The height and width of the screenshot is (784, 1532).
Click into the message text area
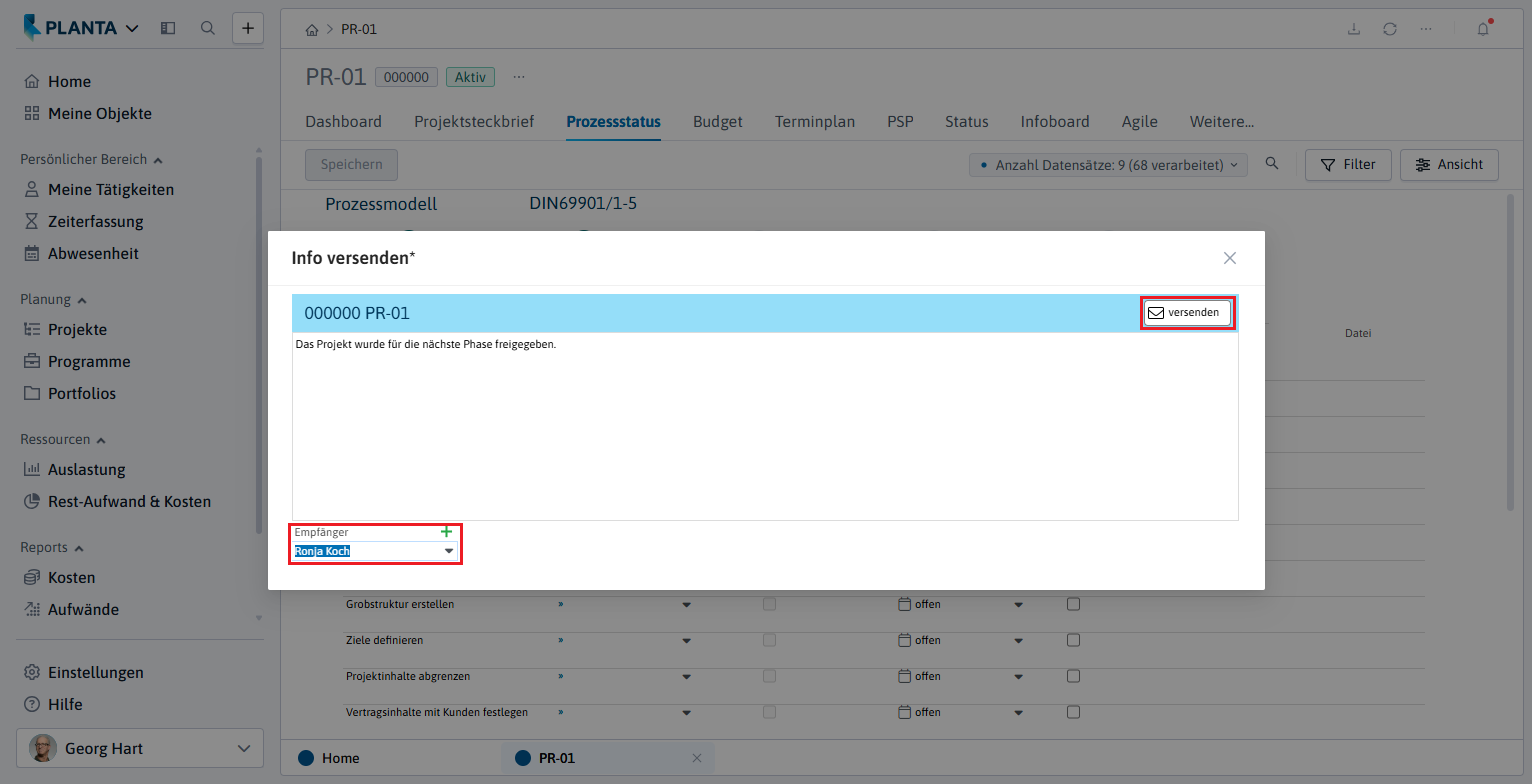point(765,426)
